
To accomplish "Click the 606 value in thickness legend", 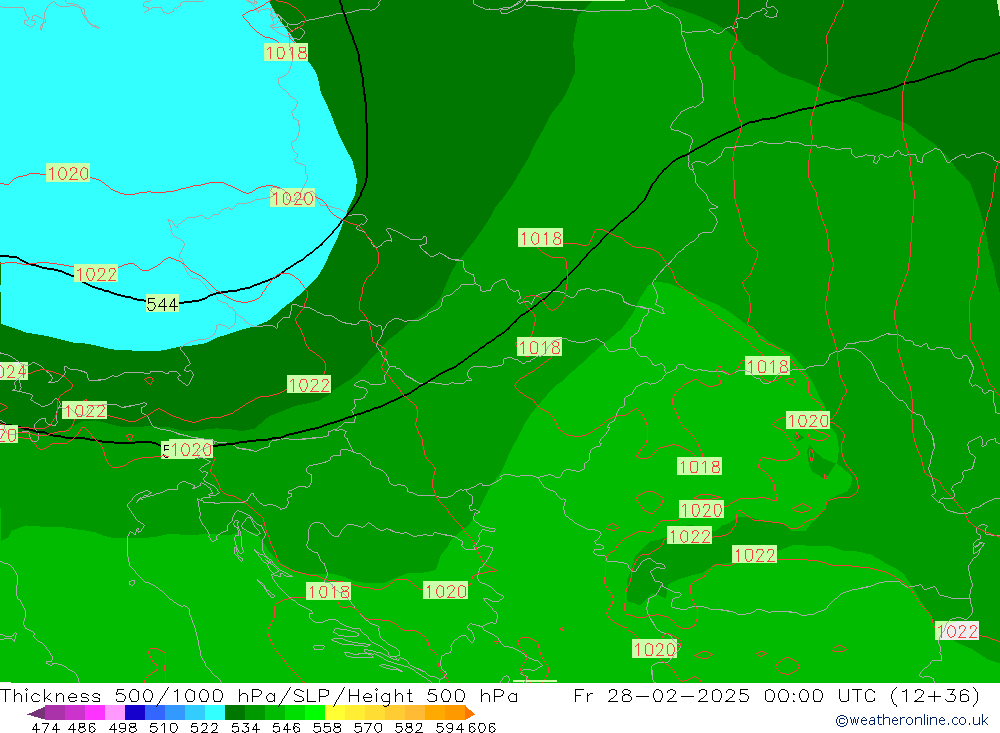I will (x=482, y=727).
